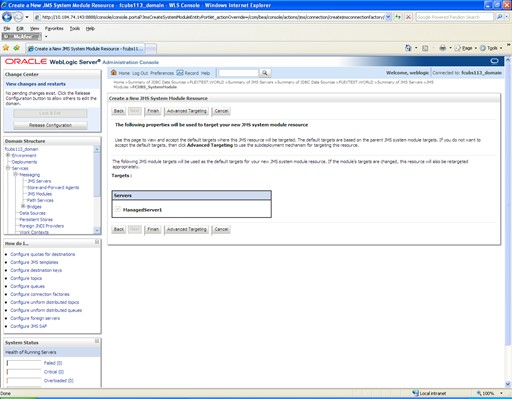Click the Print toolbar icon
Screen dimensions: 512x399
coord(442,48)
